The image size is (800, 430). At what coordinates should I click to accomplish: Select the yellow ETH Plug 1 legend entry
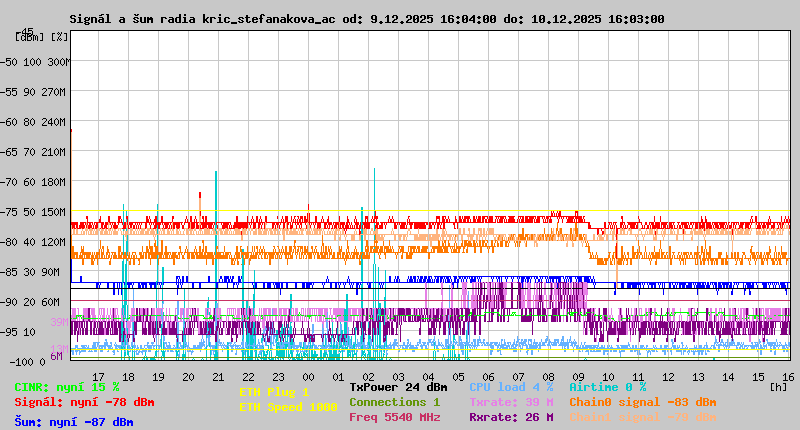[x=274, y=392]
